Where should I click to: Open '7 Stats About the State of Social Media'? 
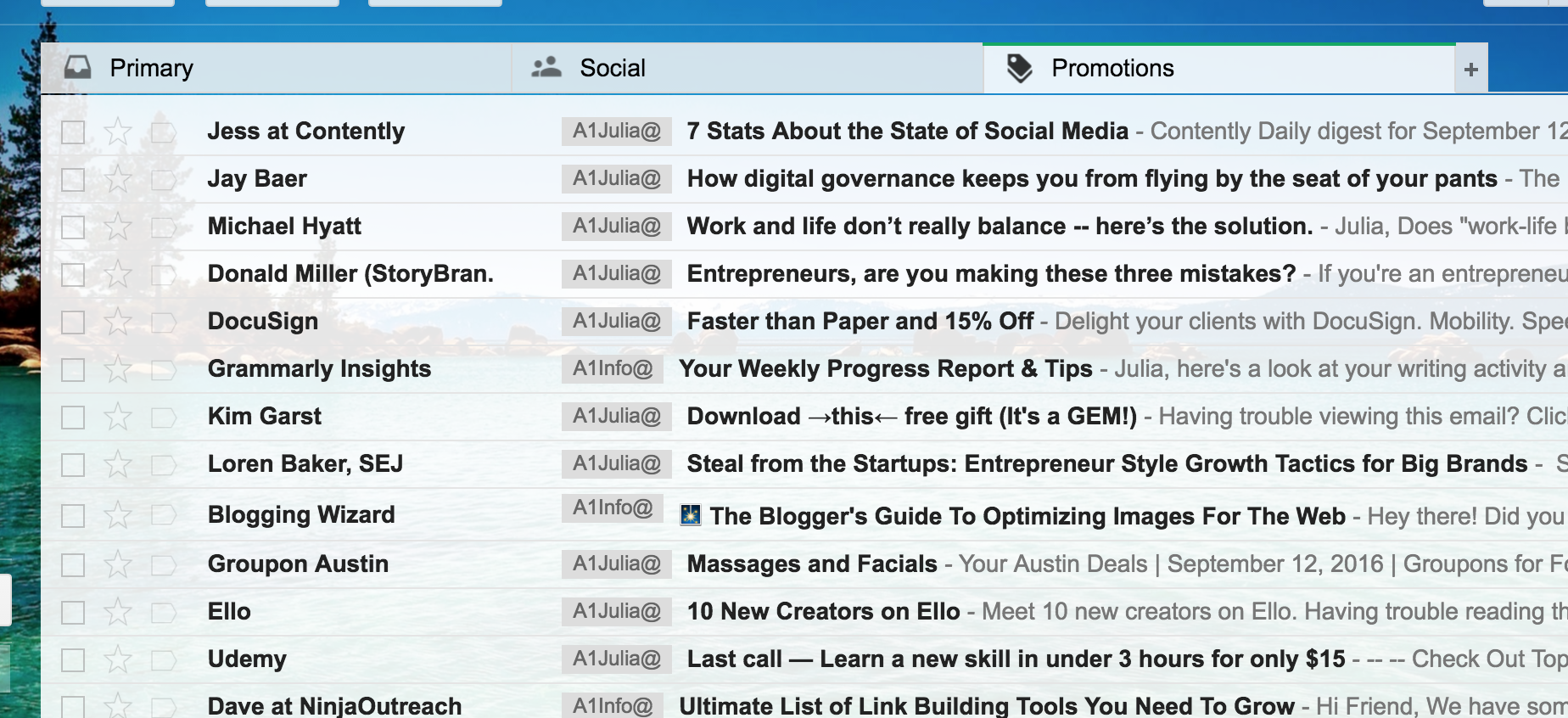click(x=908, y=132)
